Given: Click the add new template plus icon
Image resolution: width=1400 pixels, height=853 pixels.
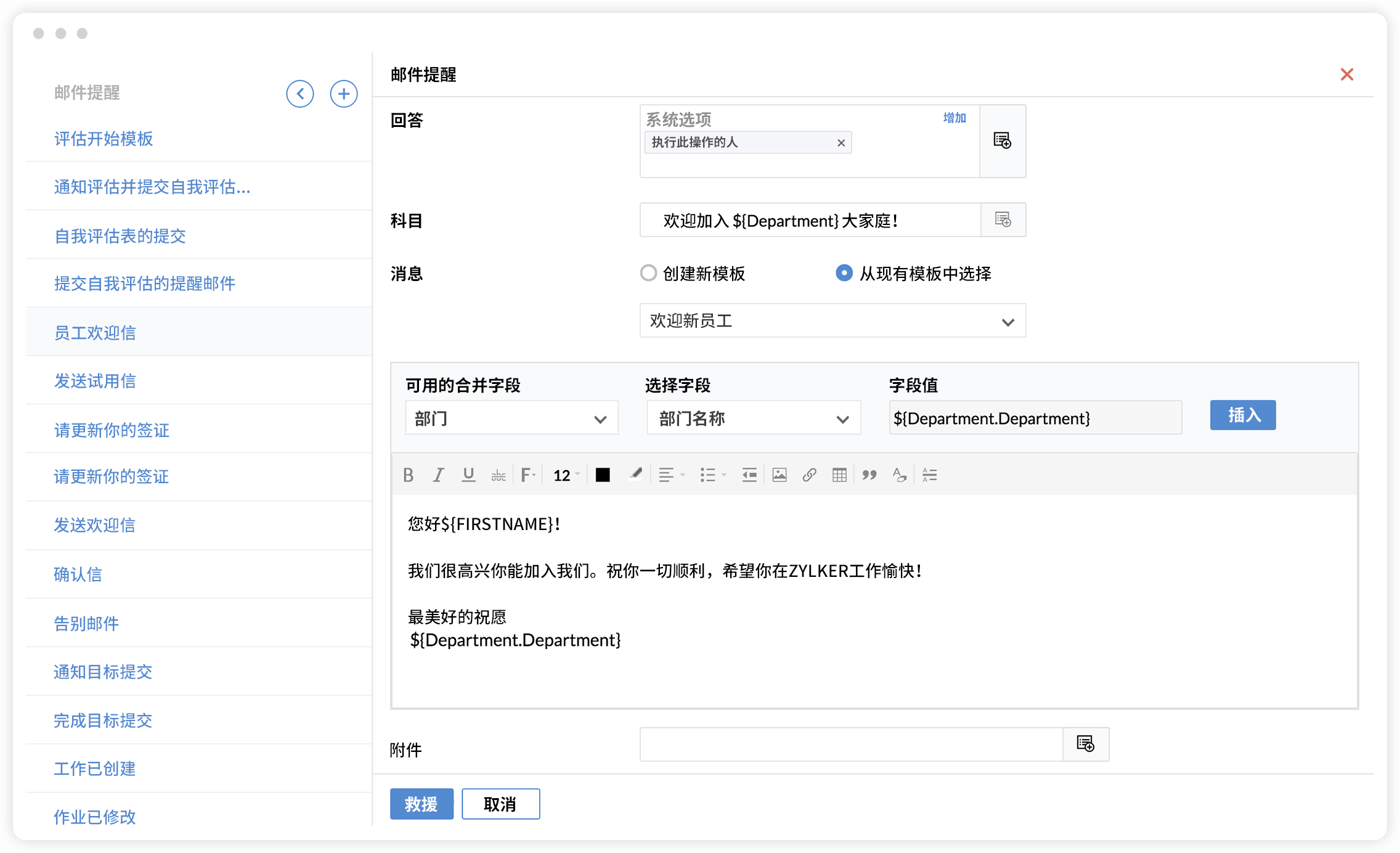Looking at the screenshot, I should (x=343, y=94).
